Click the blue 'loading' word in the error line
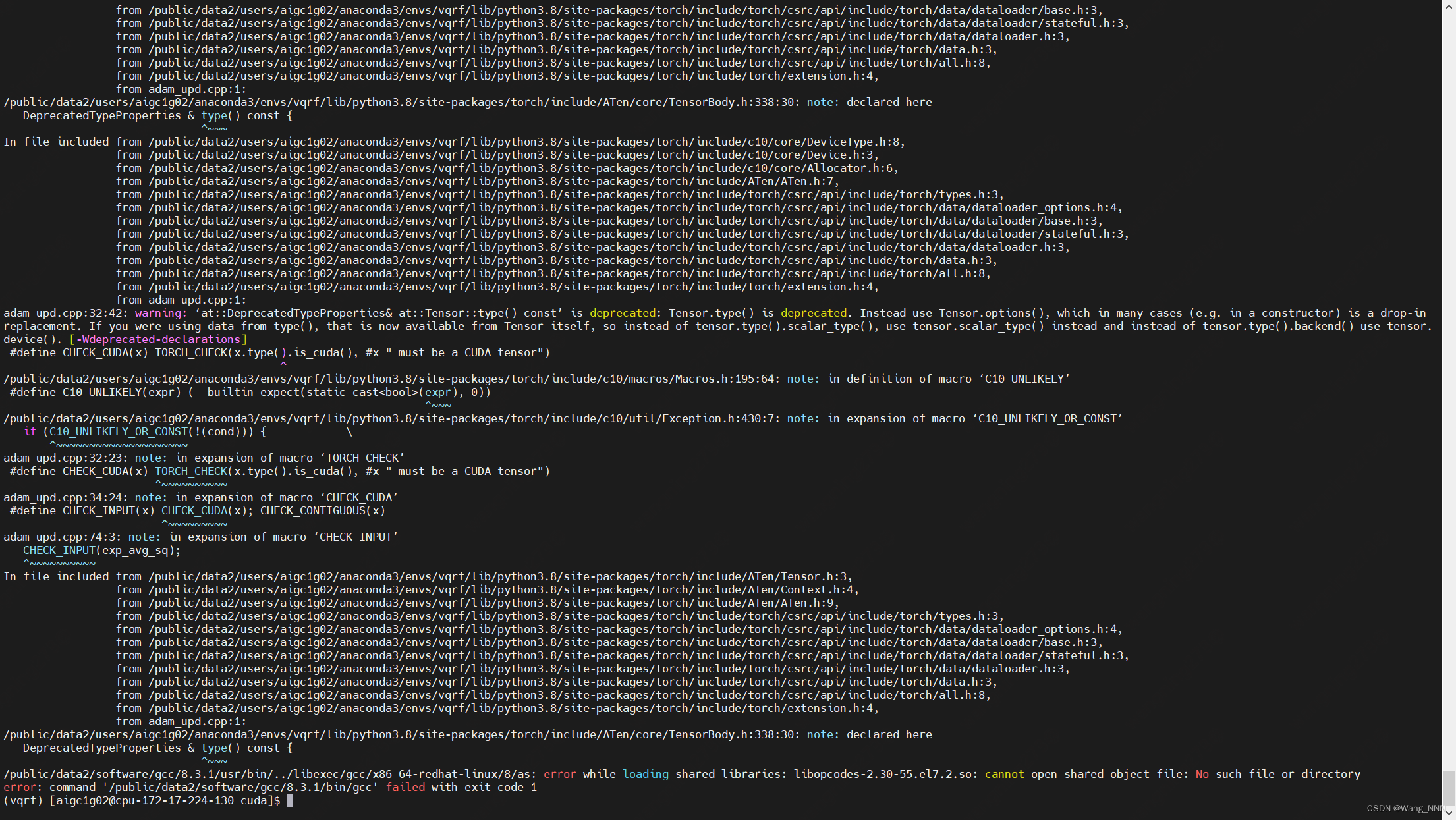The height and width of the screenshot is (820, 1456). click(645, 774)
